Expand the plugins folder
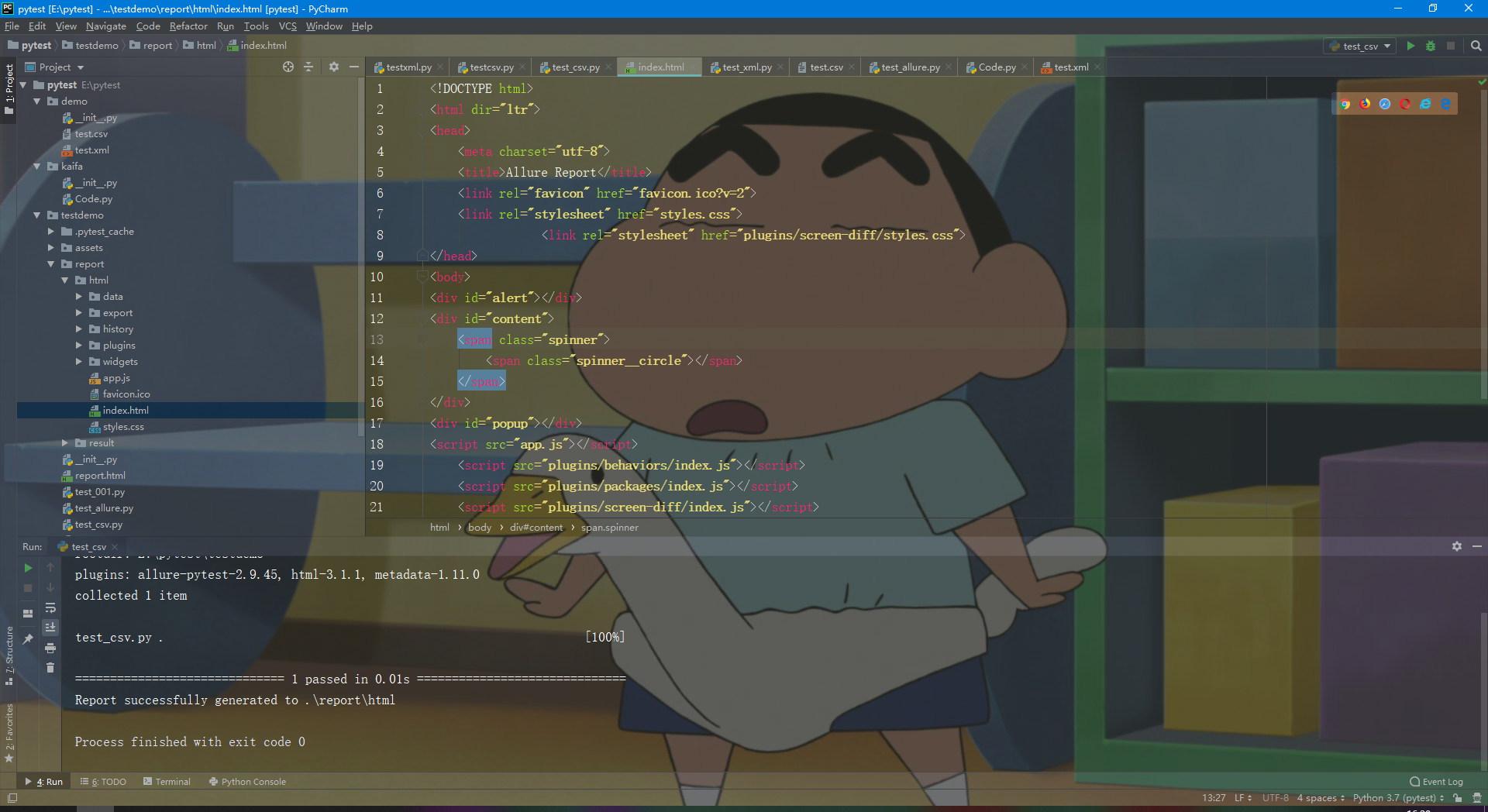 coord(79,346)
